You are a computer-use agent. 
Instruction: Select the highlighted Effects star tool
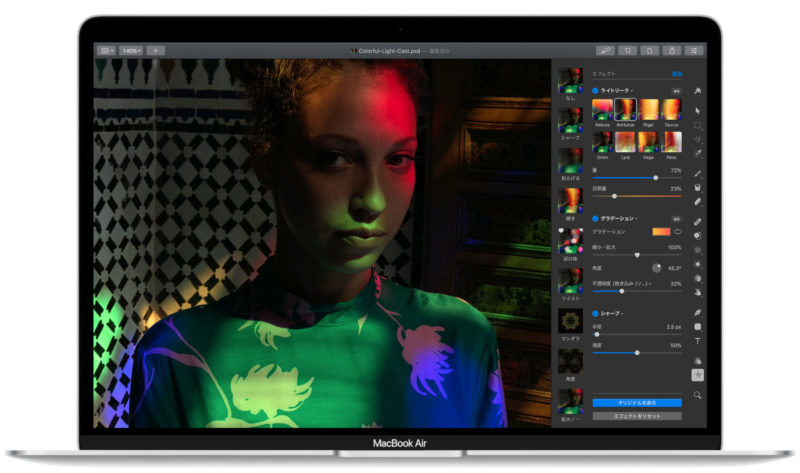pyautogui.click(x=697, y=376)
